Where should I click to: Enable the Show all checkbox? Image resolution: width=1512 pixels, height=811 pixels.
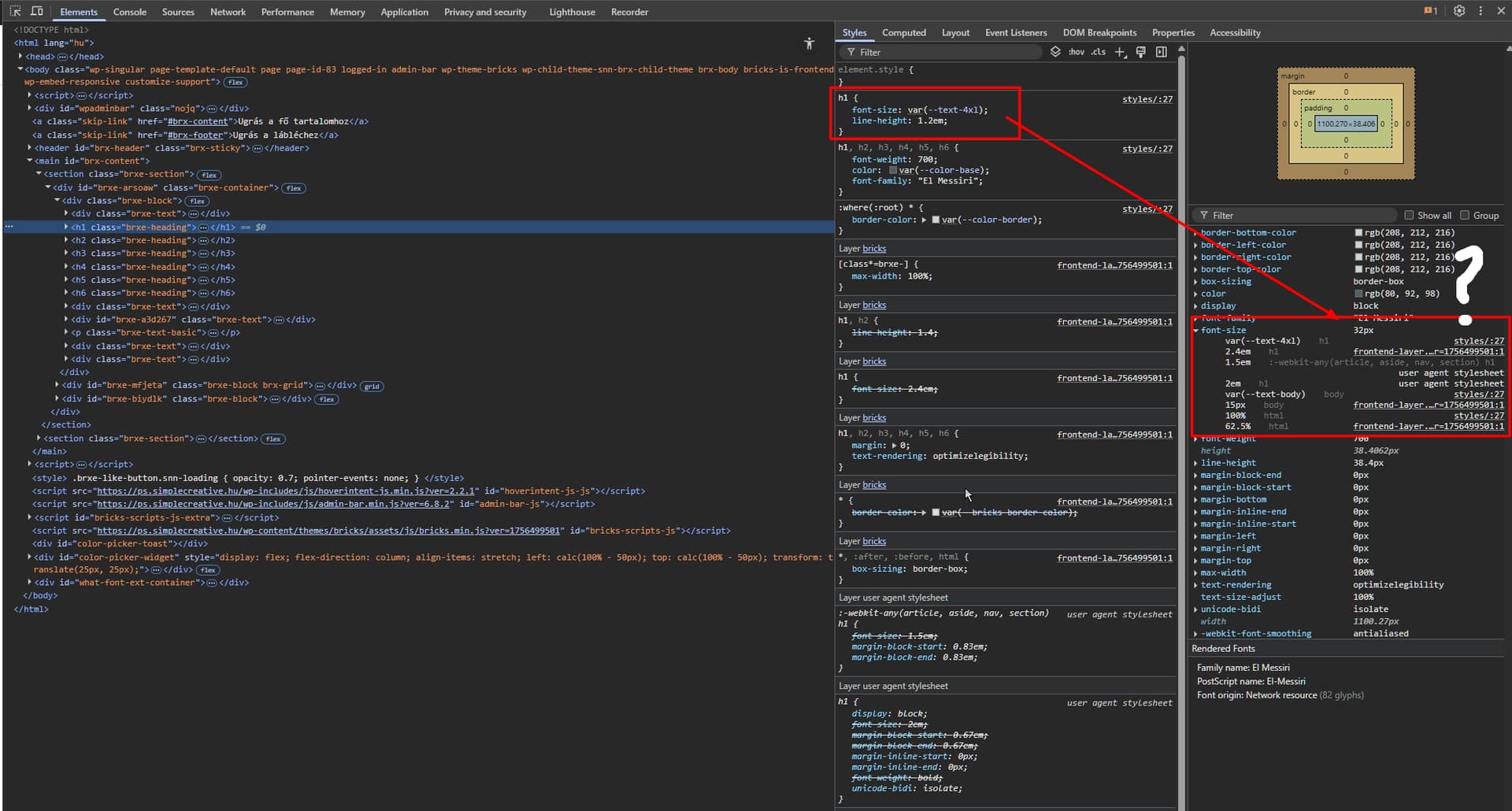(x=1410, y=214)
